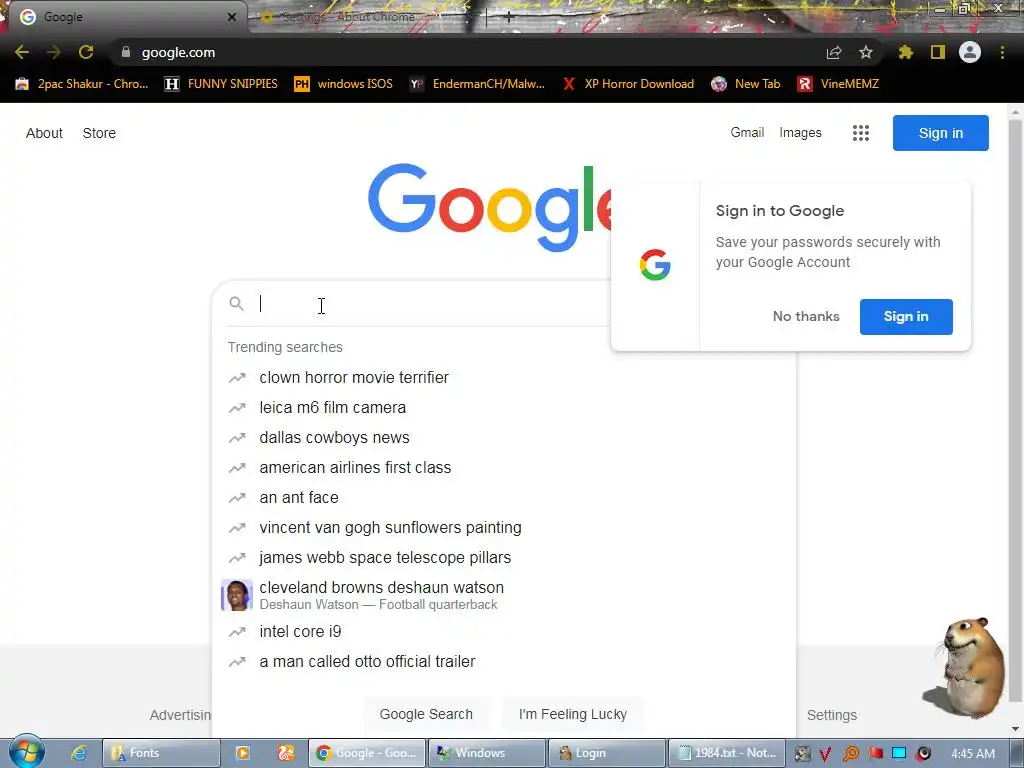Image resolution: width=1024 pixels, height=768 pixels.
Task: Open the side panel icon
Action: (938, 52)
